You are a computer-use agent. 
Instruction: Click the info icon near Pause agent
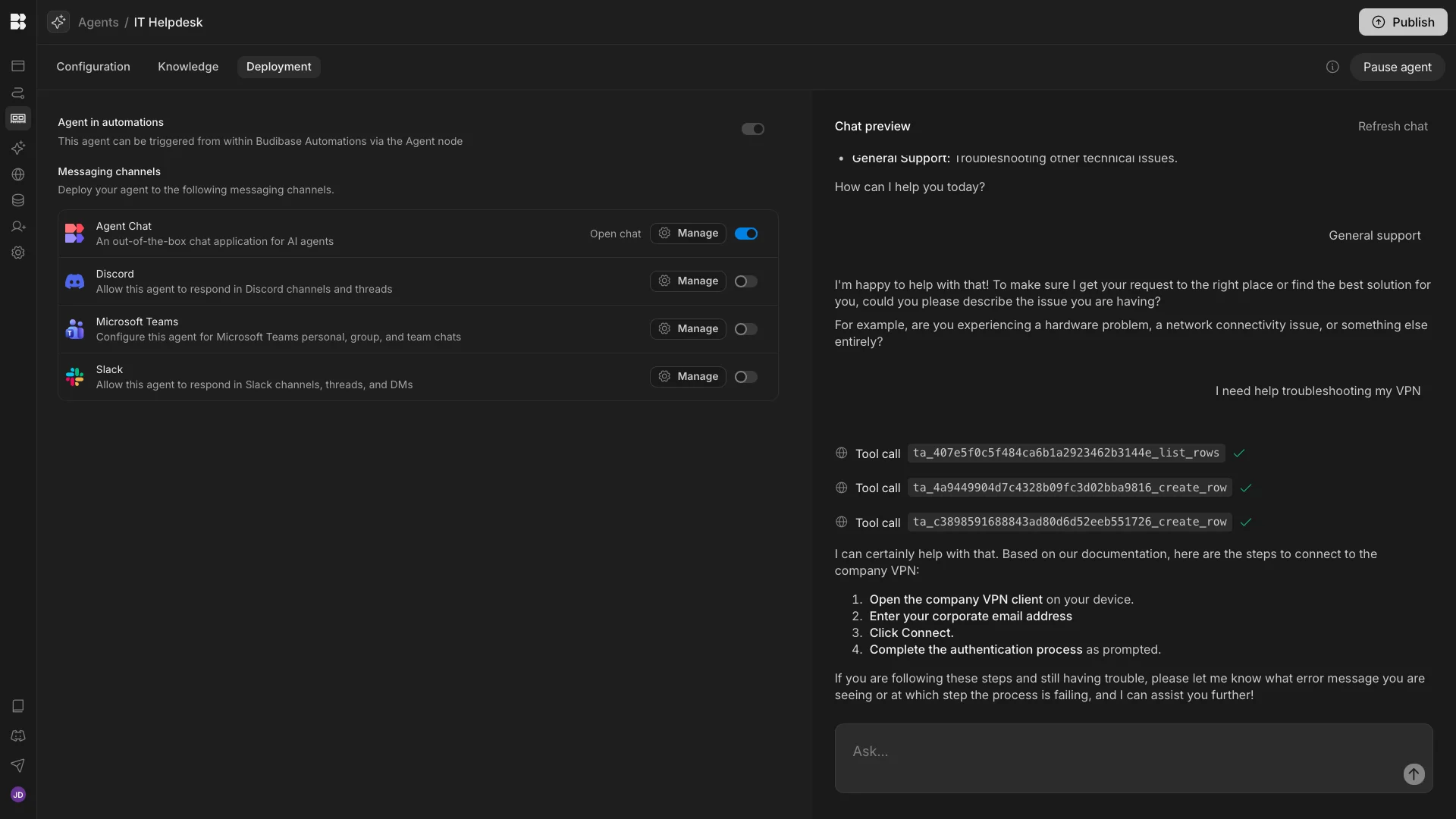click(x=1332, y=67)
